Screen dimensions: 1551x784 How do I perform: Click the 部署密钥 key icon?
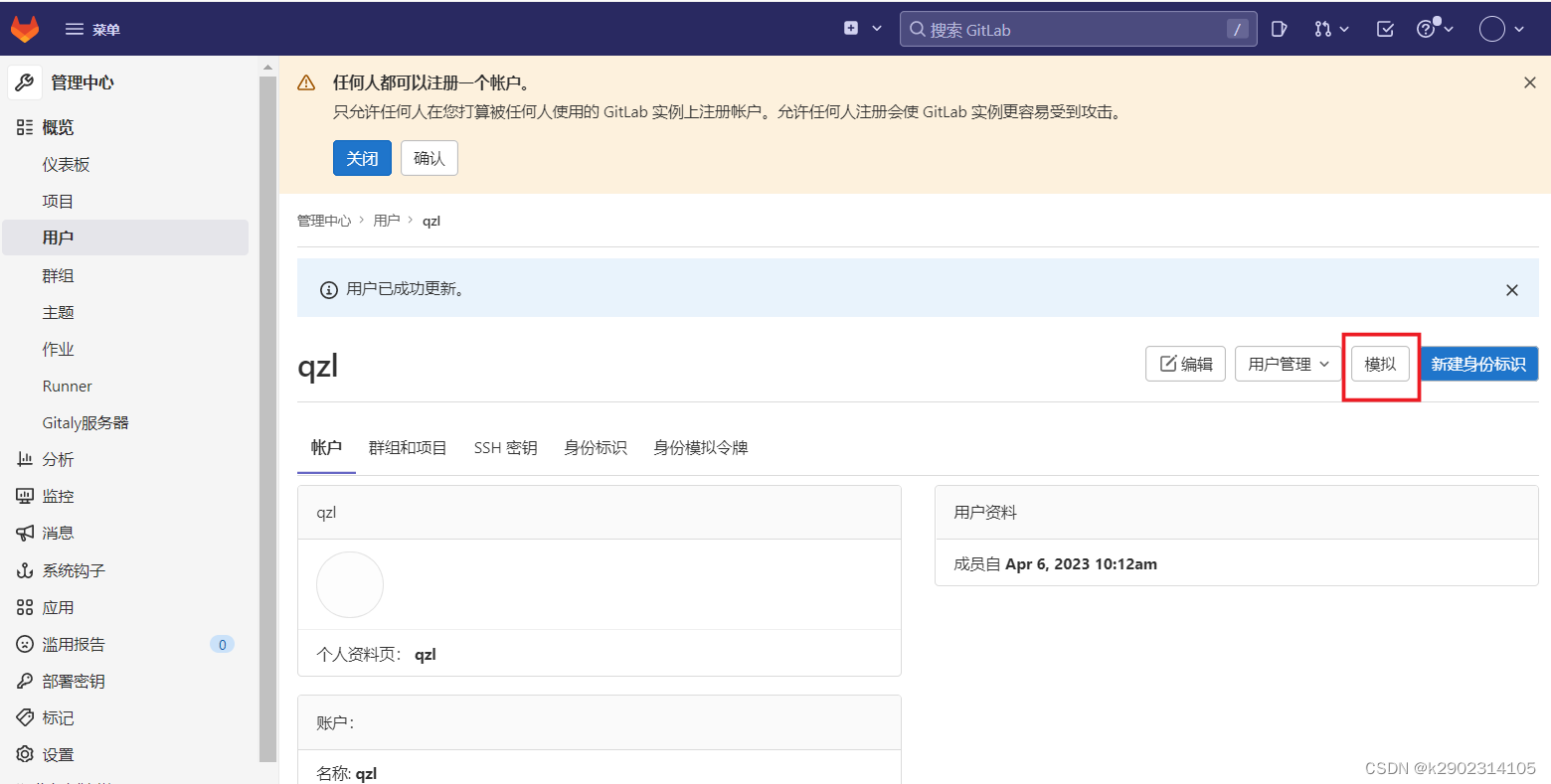tap(25, 681)
